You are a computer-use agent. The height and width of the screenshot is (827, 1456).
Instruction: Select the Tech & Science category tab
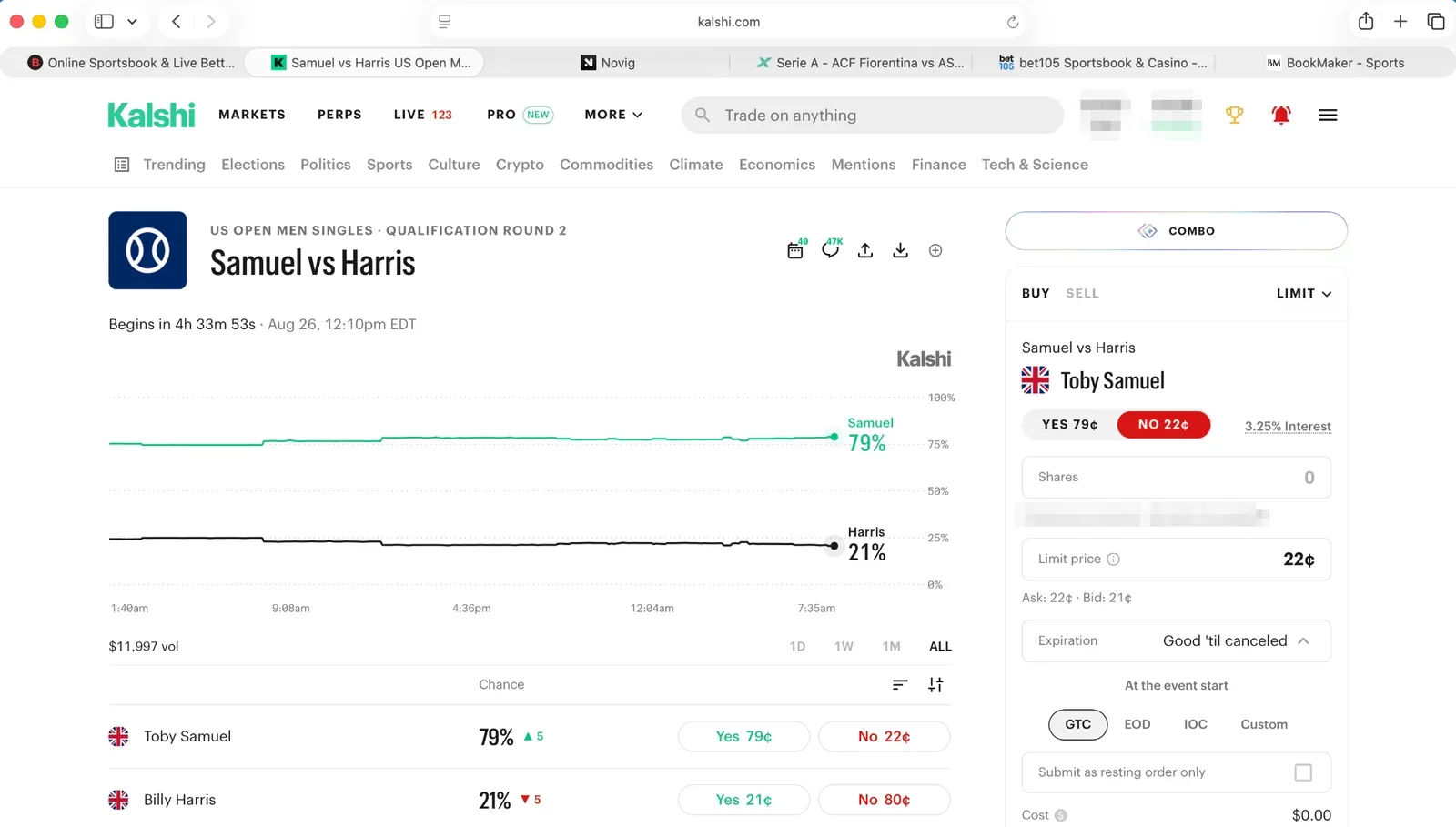[1035, 165]
